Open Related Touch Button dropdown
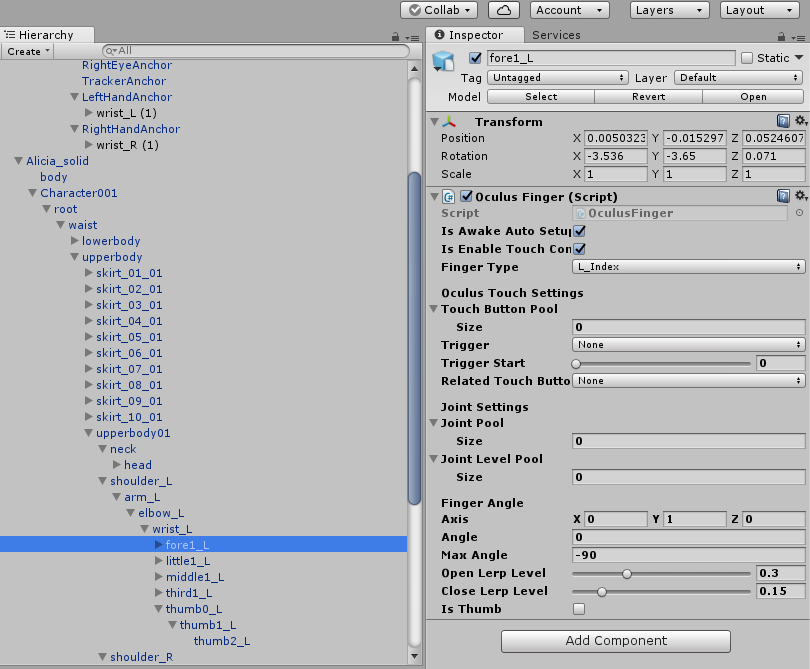Screen dimensions: 810x669 [x=689, y=381]
